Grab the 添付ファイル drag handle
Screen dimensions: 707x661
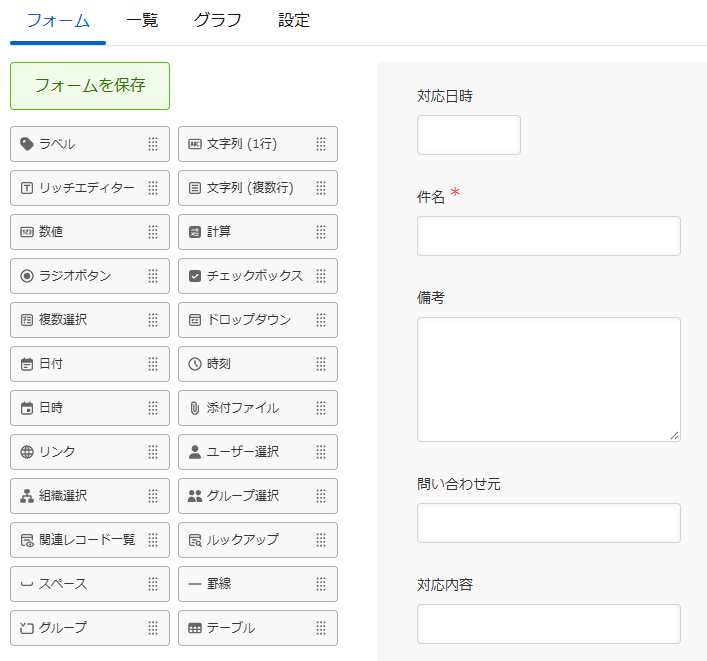pyautogui.click(x=321, y=408)
